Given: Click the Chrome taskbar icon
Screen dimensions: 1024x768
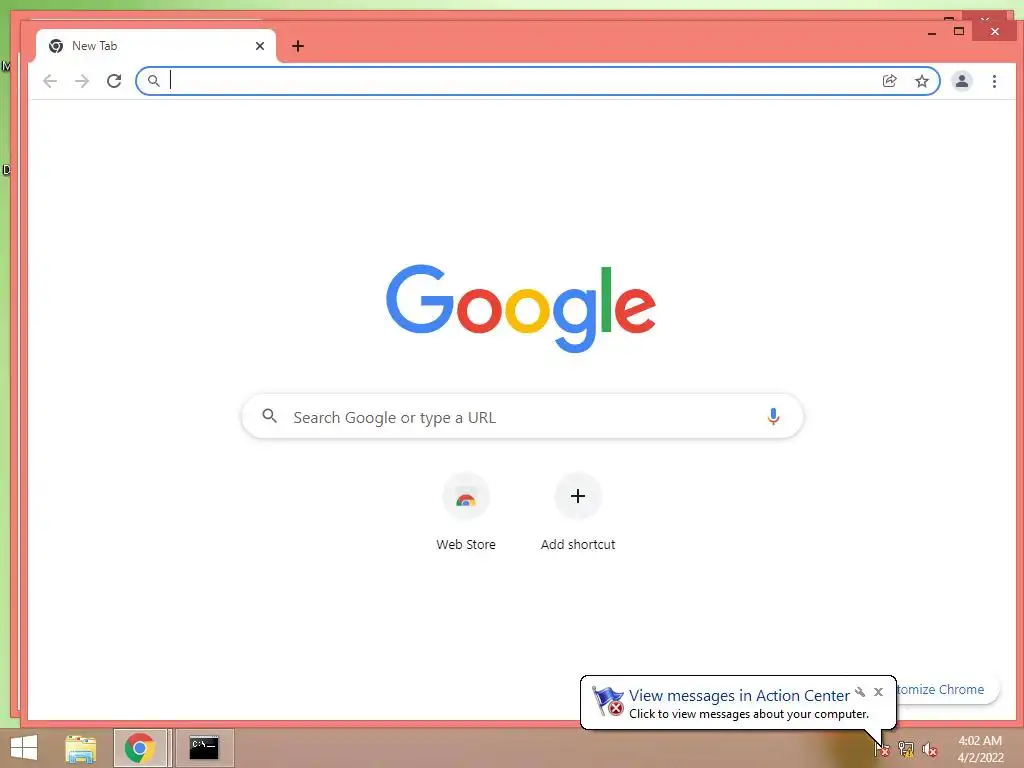Looking at the screenshot, I should [140, 748].
